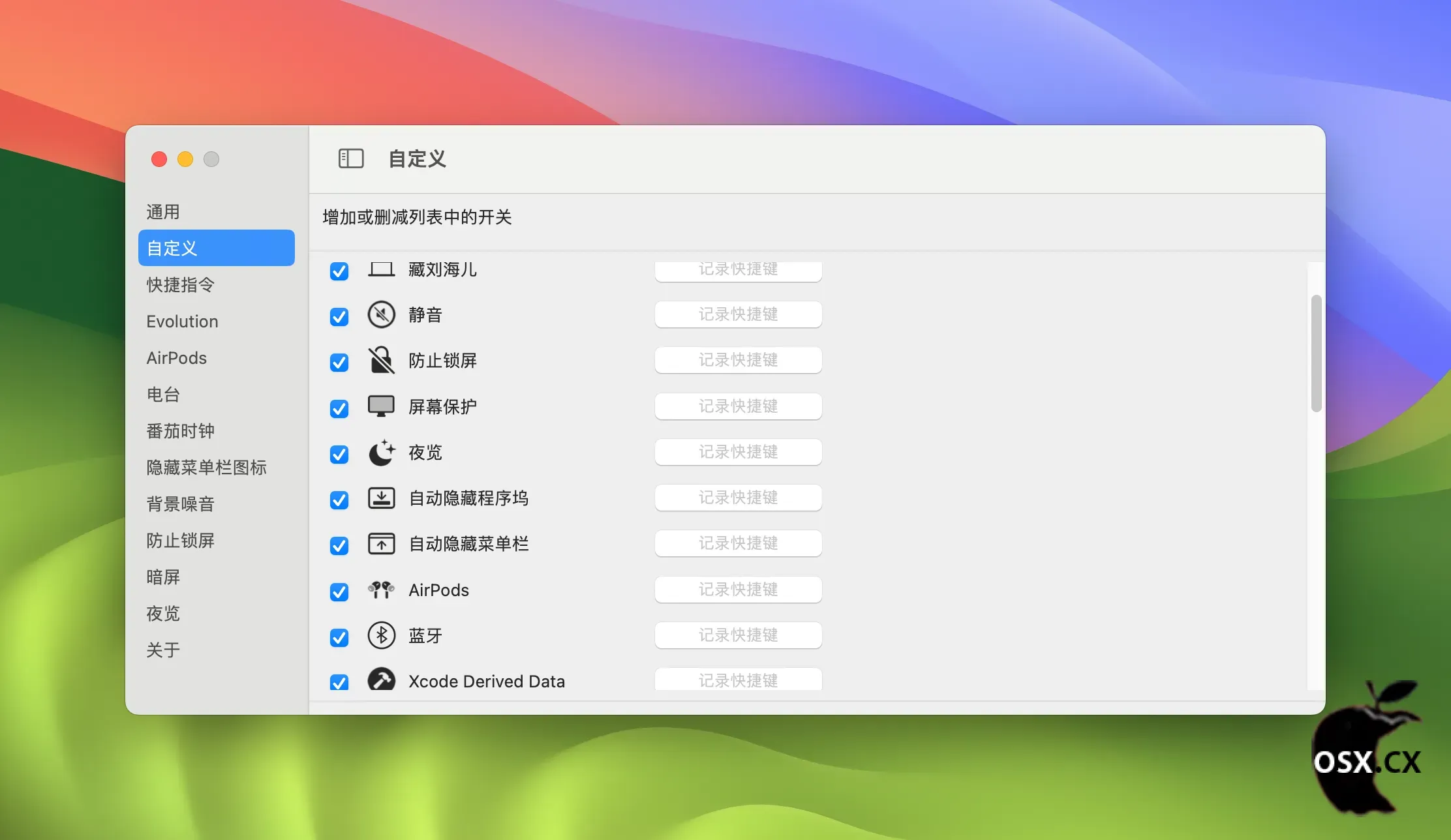Click the AirPods earbuds icon
Image resolution: width=1451 pixels, height=840 pixels.
click(381, 590)
